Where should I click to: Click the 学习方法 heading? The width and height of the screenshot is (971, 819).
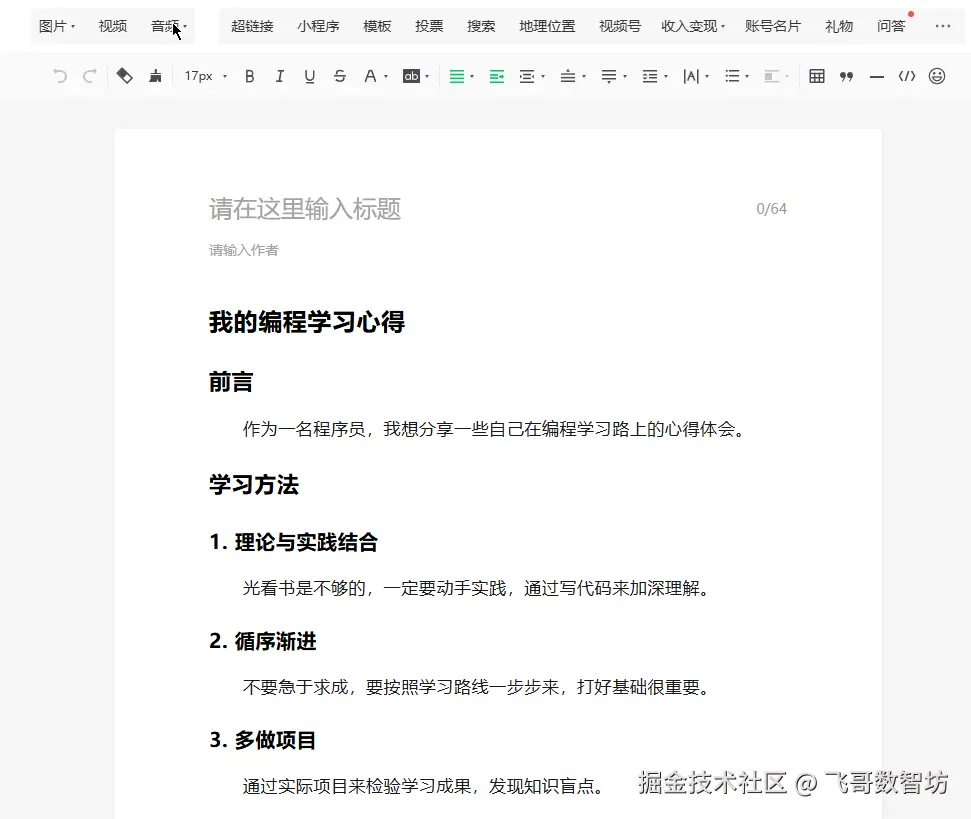254,484
